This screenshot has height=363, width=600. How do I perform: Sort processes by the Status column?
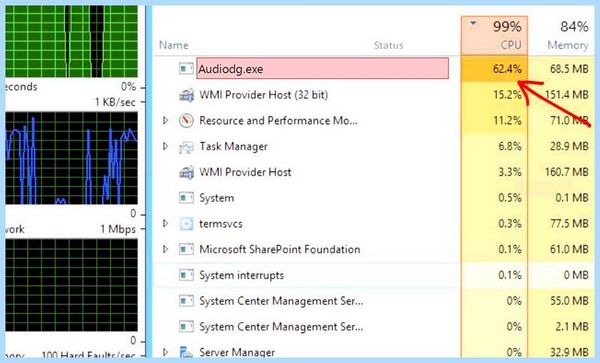[388, 46]
